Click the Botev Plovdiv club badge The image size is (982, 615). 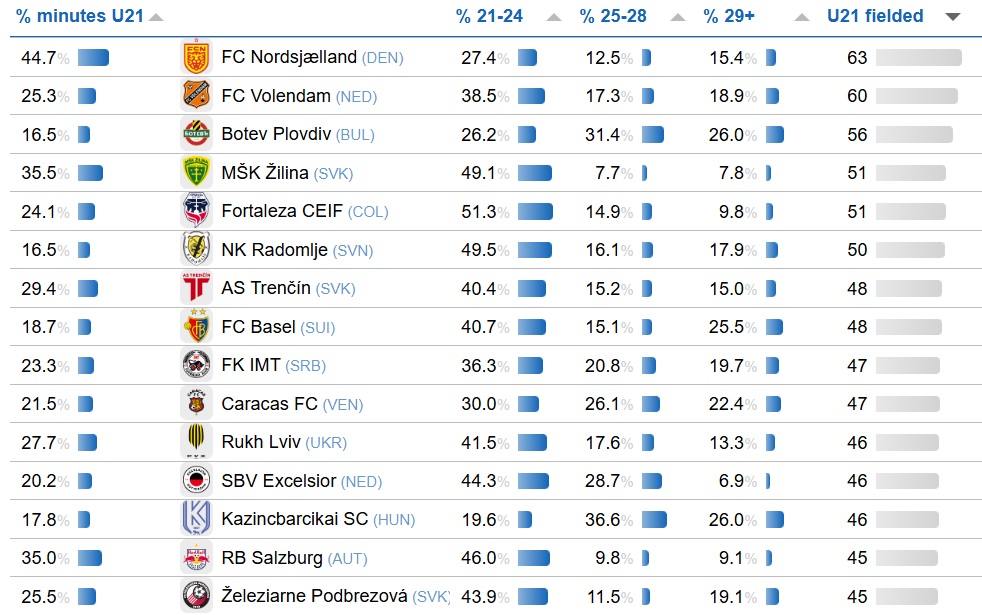pyautogui.click(x=196, y=134)
